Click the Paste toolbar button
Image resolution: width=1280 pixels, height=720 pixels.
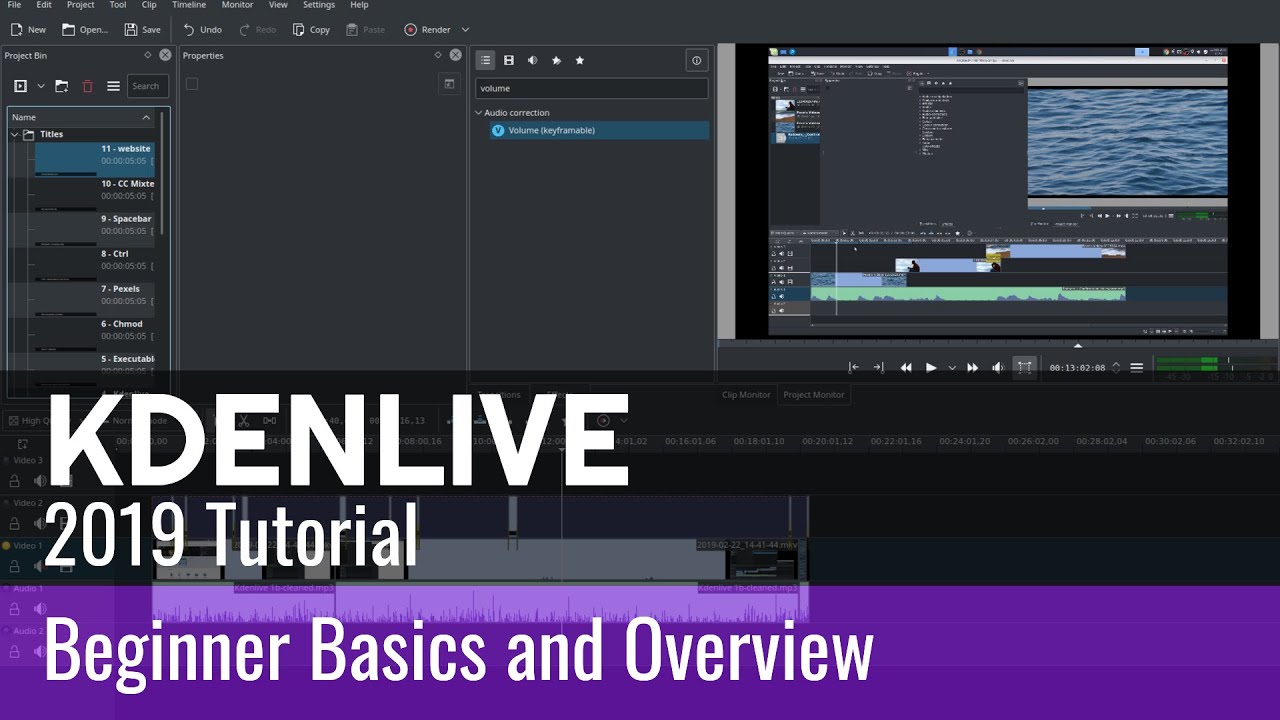click(365, 30)
